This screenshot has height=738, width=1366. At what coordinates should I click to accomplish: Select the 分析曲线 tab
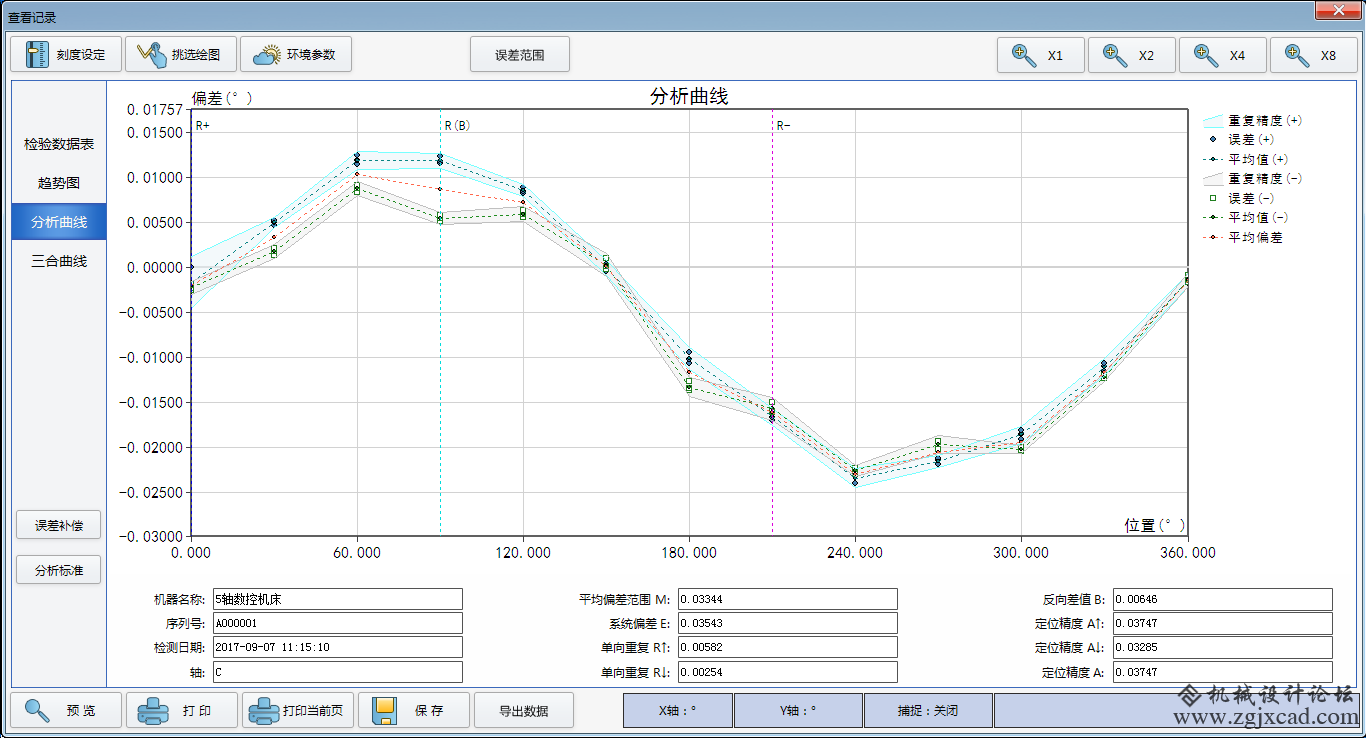(59, 221)
